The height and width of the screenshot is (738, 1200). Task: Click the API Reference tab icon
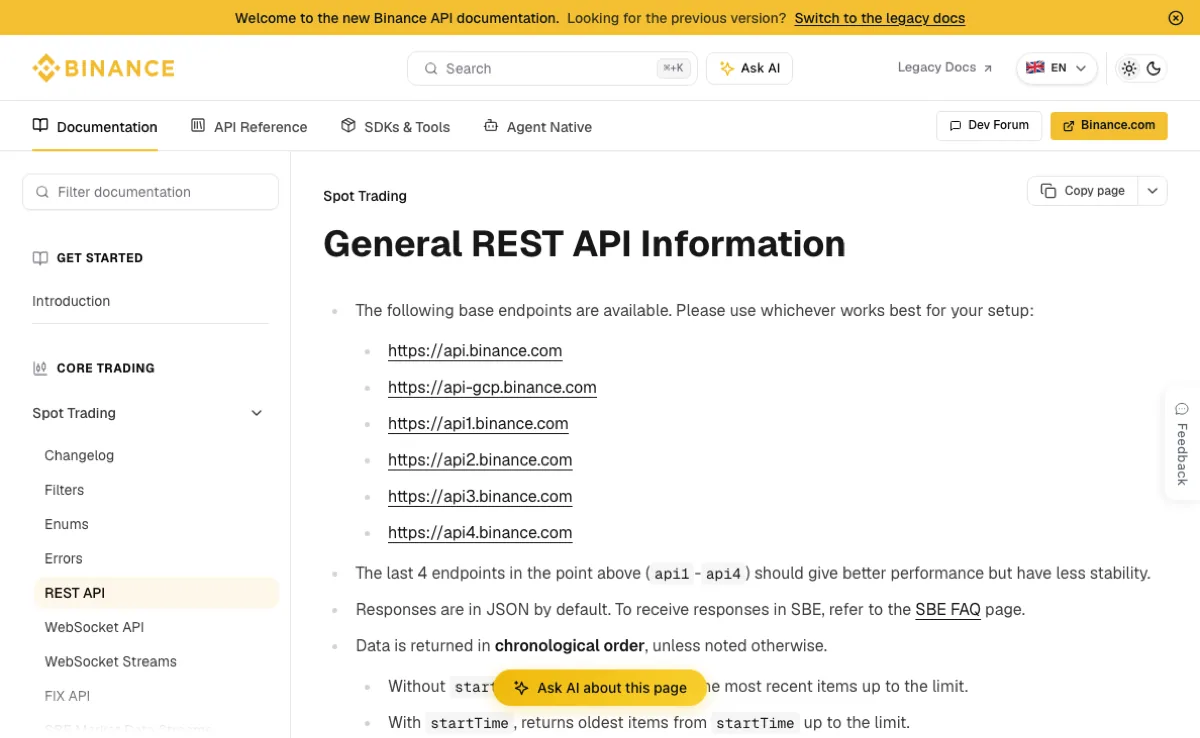[x=198, y=126]
